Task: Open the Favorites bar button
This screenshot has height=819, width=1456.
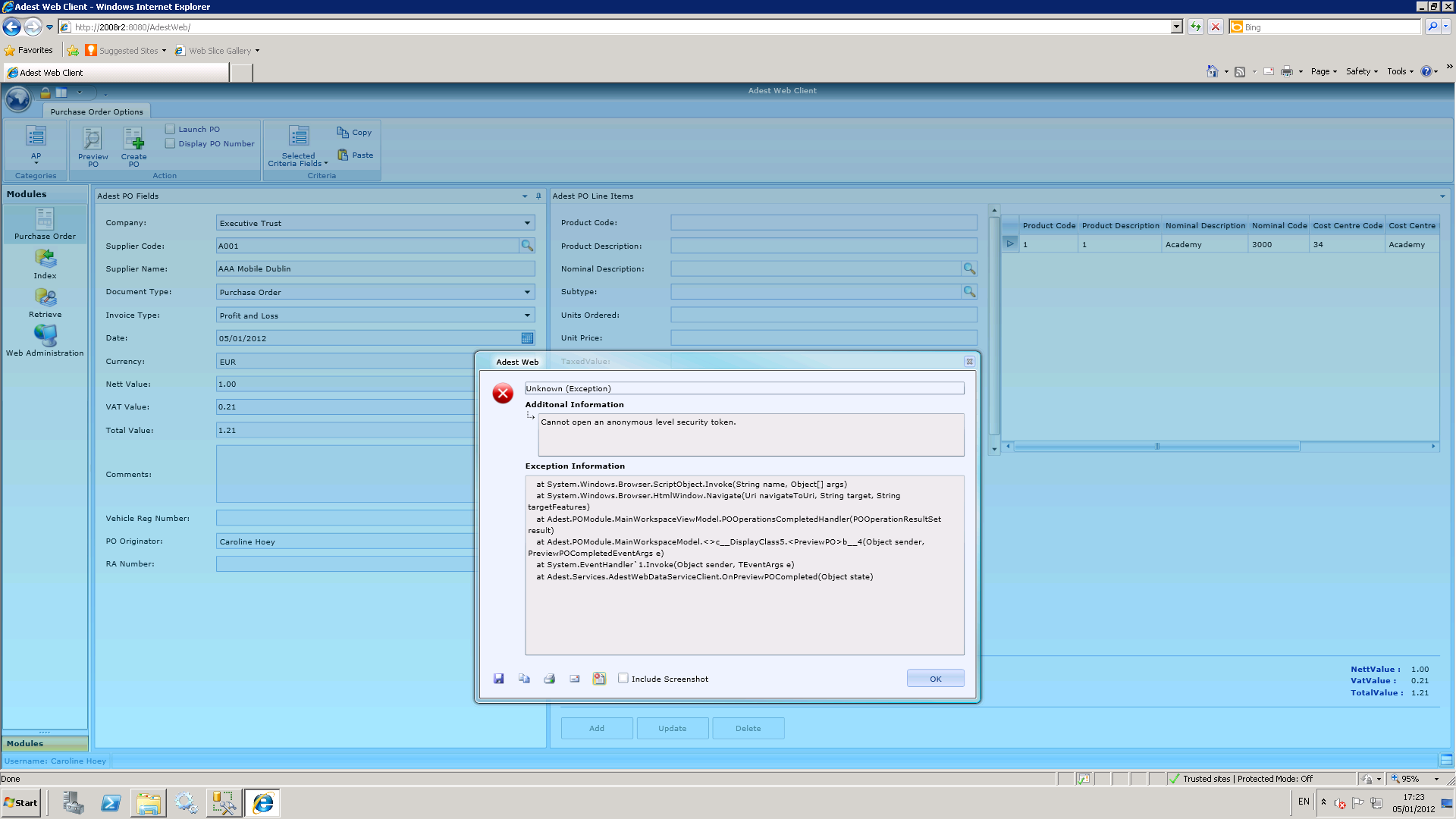Action: click(29, 51)
